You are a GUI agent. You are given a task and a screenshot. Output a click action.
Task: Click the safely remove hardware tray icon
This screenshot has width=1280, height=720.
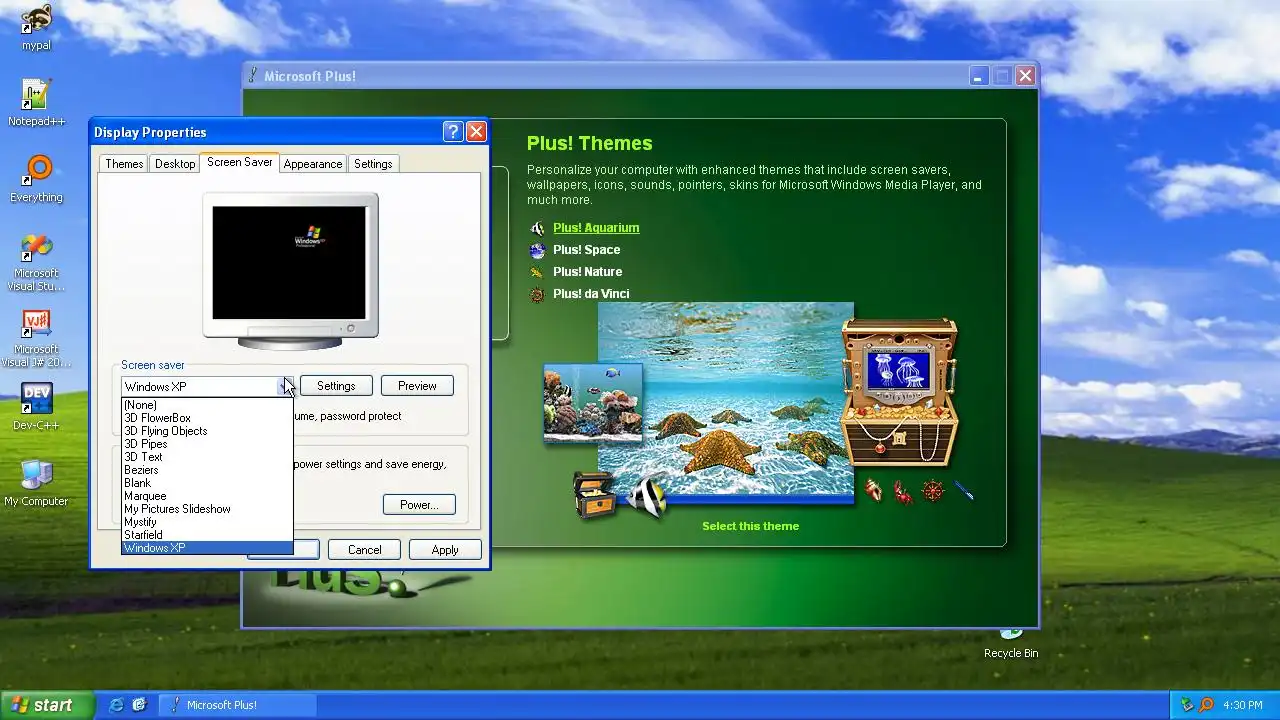pos(1188,705)
